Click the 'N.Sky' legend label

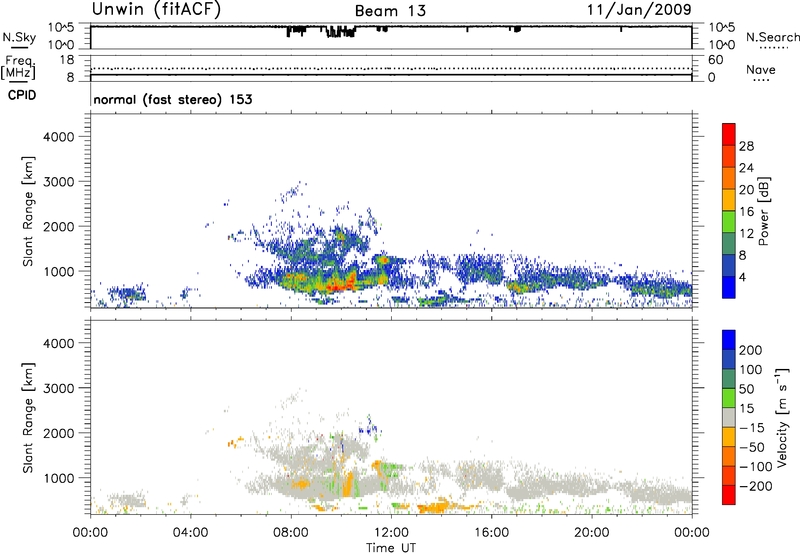(19, 37)
